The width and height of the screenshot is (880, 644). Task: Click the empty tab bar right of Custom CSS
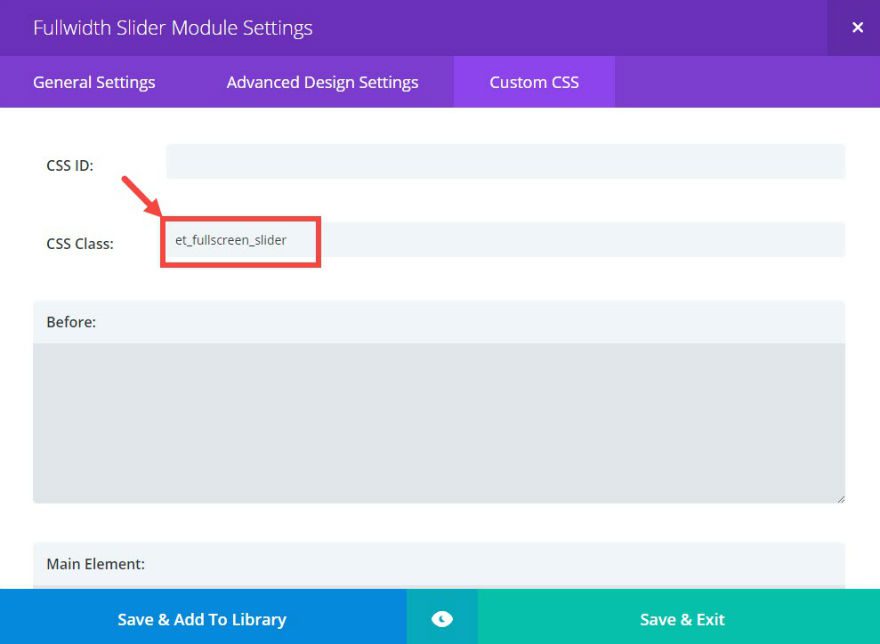pos(745,82)
